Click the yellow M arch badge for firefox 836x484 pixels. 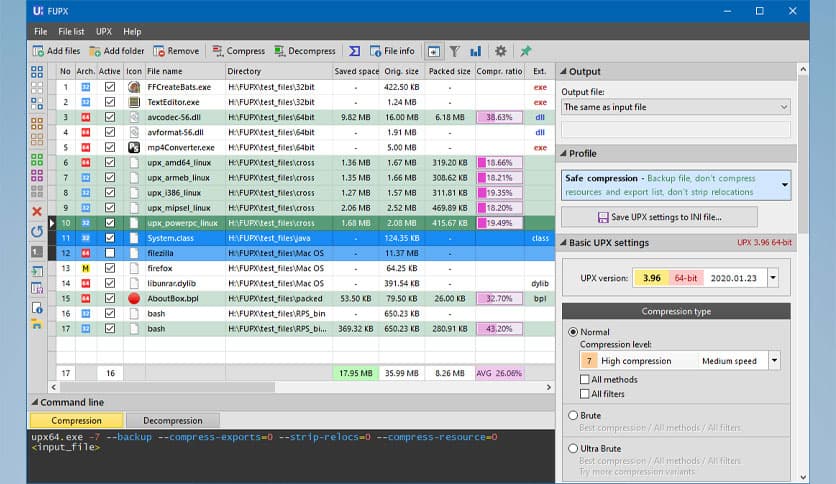click(85, 269)
